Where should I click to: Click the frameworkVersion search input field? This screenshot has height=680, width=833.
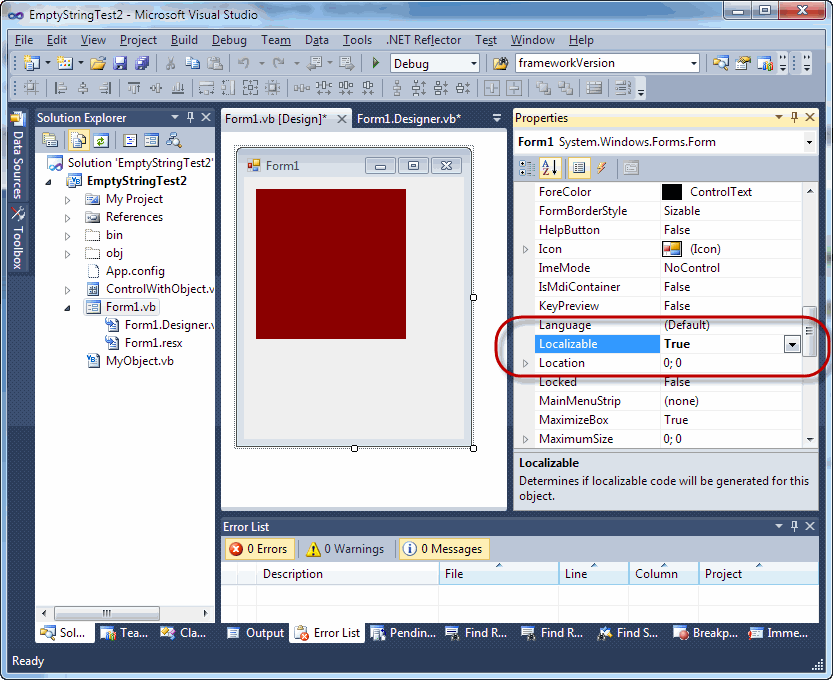[600, 63]
